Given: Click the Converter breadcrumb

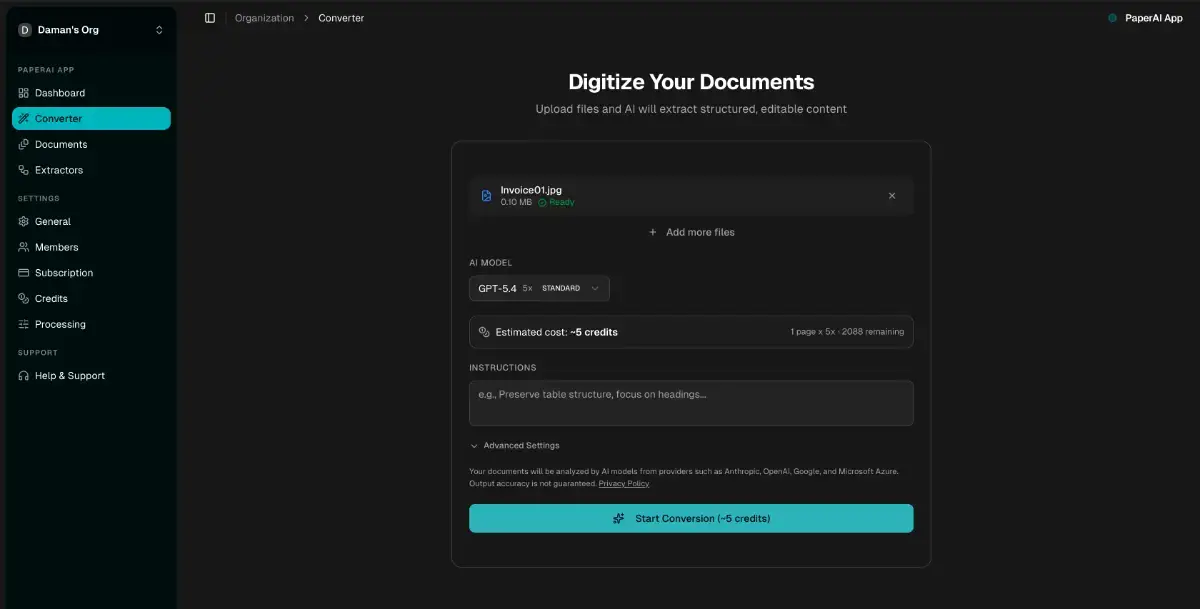Looking at the screenshot, I should click(341, 18).
